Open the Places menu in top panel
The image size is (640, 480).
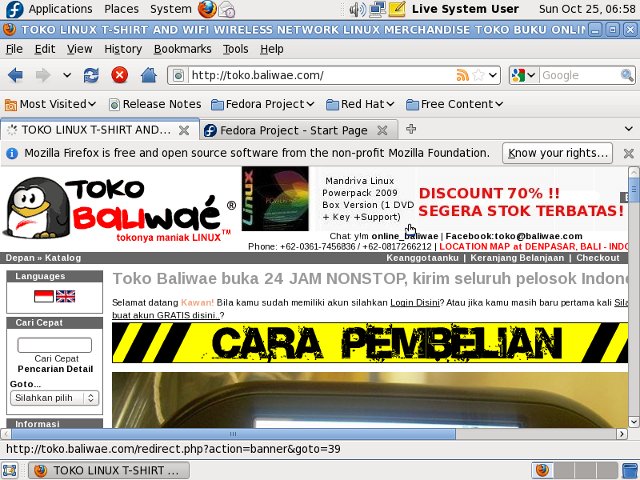(121, 9)
